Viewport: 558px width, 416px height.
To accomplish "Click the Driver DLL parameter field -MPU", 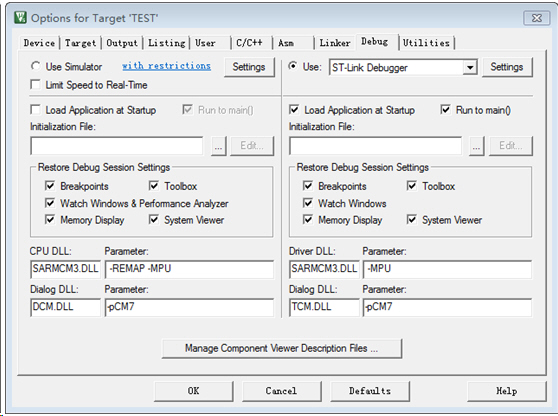I will pos(447,269).
